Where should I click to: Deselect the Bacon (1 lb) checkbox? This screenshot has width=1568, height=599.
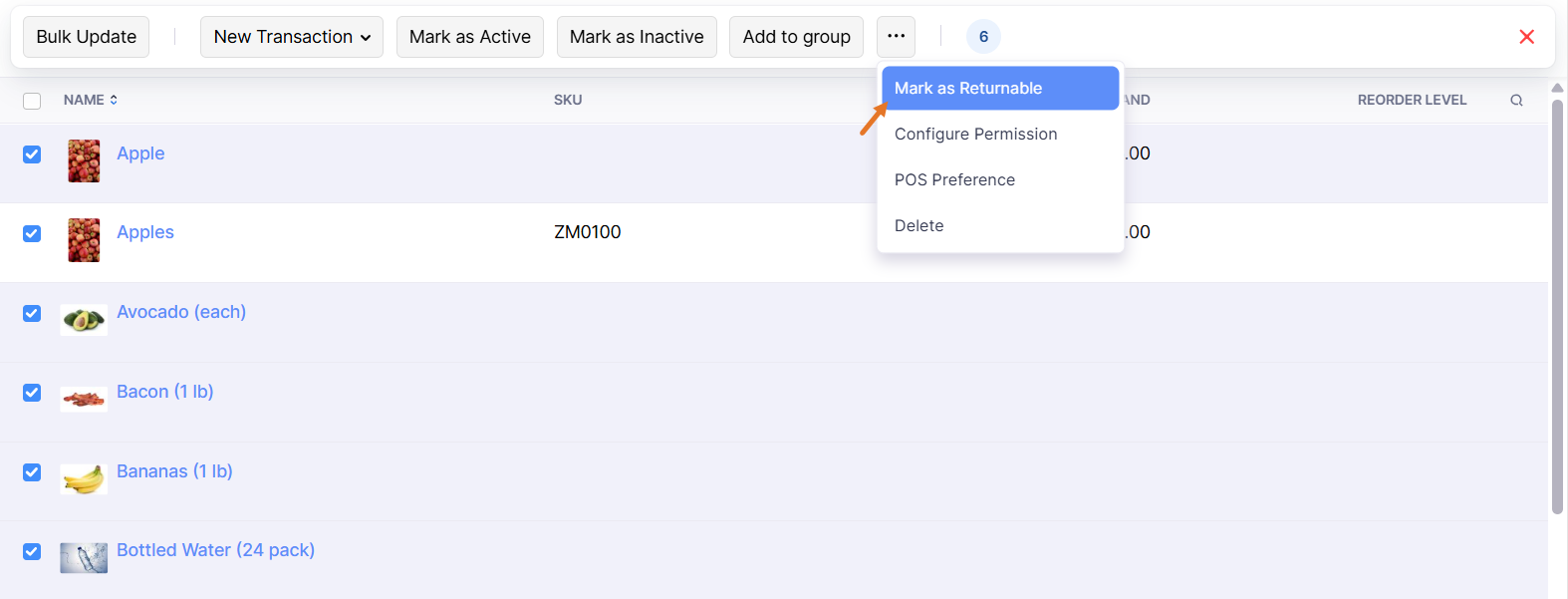[x=32, y=393]
